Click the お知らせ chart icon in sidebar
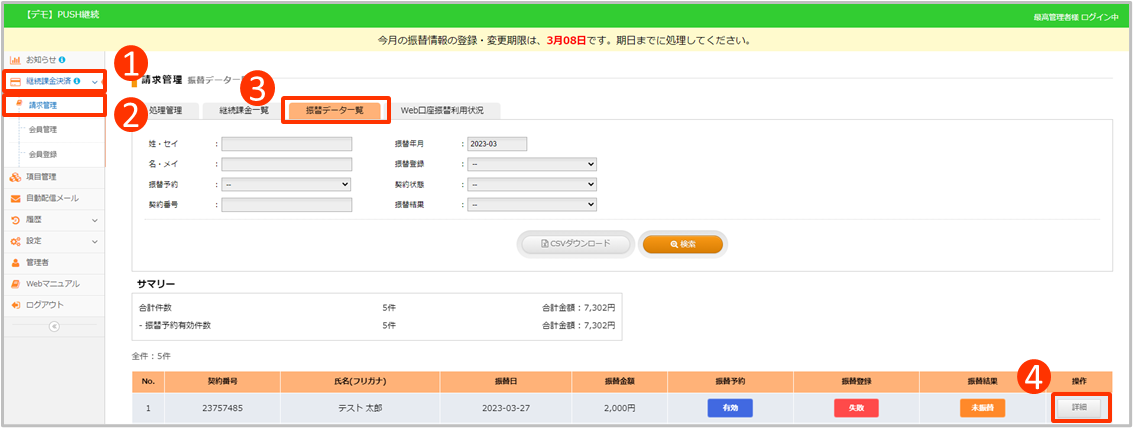1133x428 pixels. (16, 60)
